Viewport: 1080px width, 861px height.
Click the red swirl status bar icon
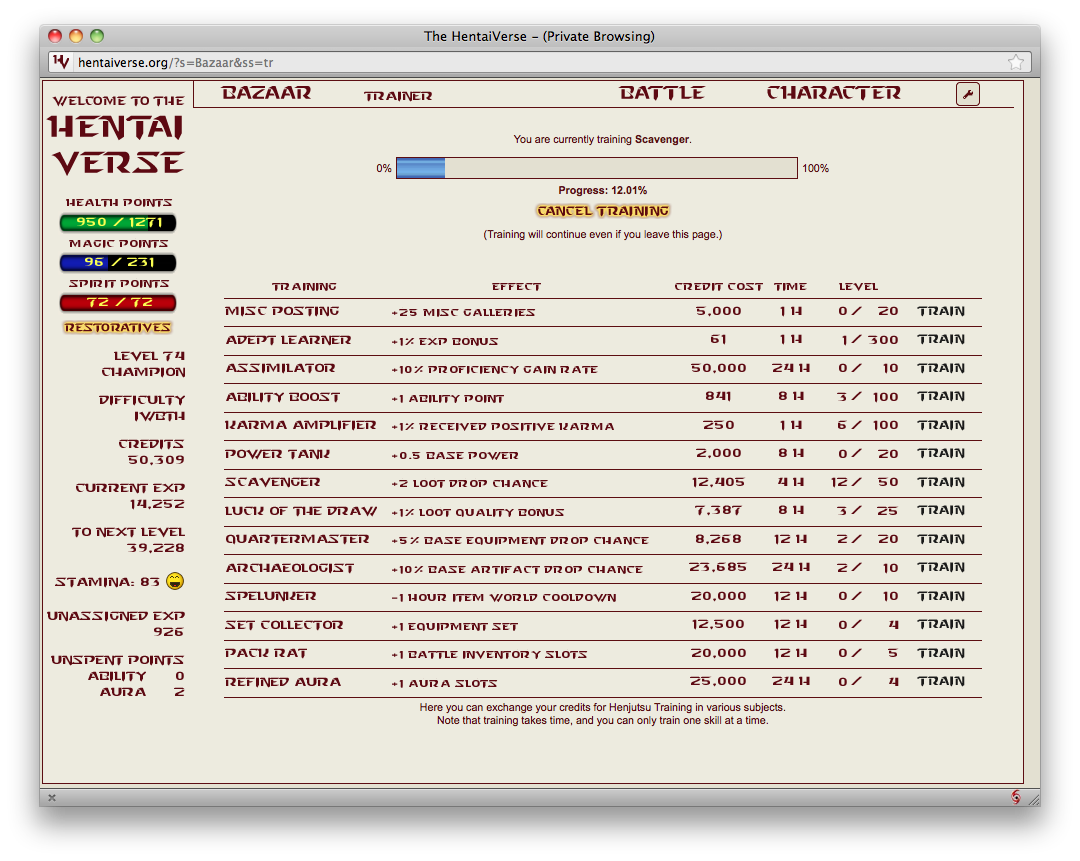pos(1015,797)
